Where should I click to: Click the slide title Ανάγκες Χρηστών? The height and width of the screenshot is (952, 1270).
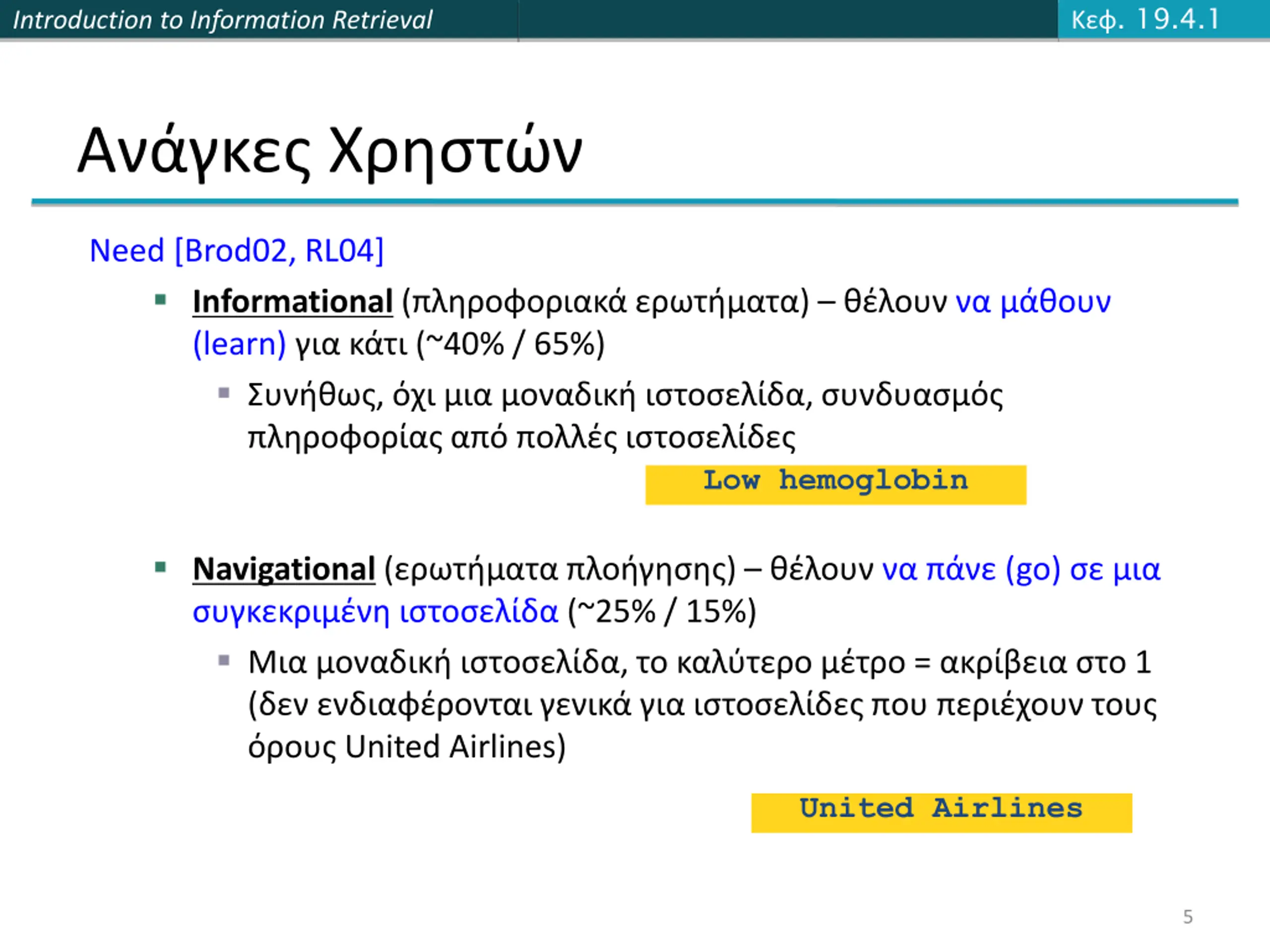(330, 152)
